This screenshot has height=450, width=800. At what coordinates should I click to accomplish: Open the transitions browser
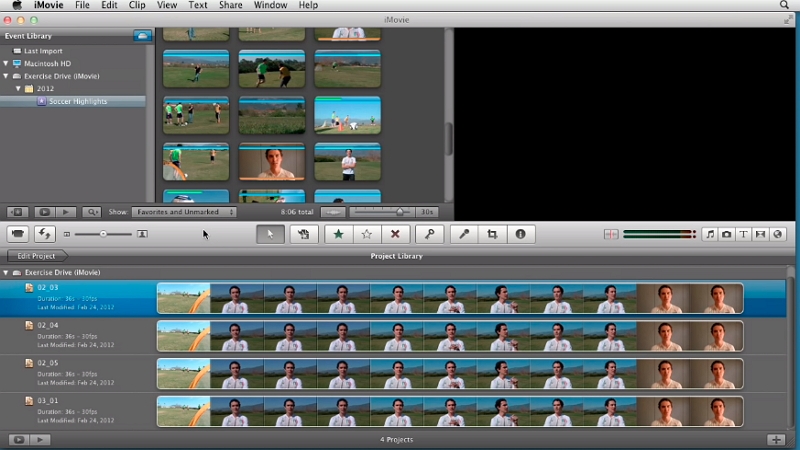click(760, 234)
